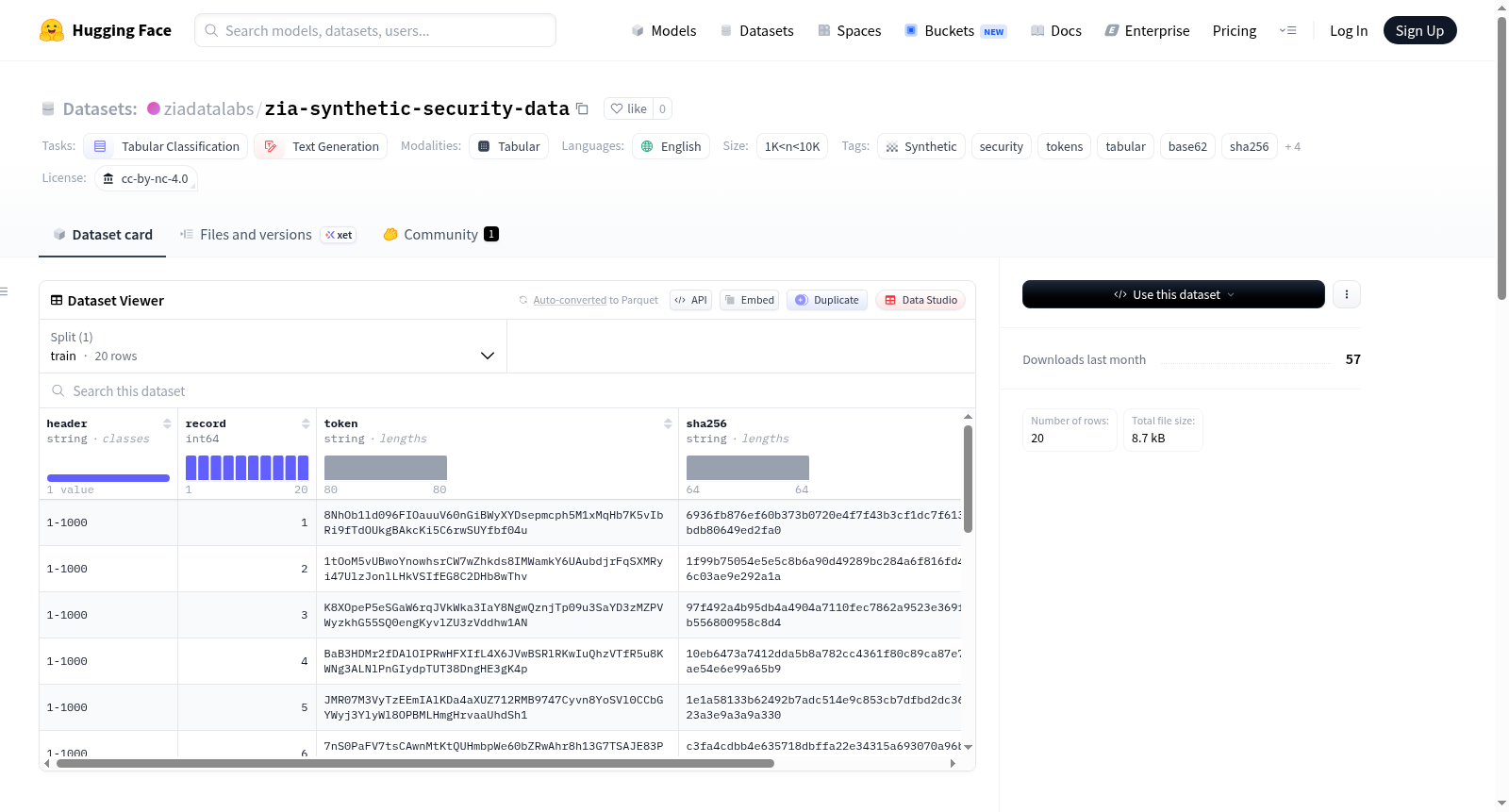Go to Datasets in the top navigation

(756, 30)
